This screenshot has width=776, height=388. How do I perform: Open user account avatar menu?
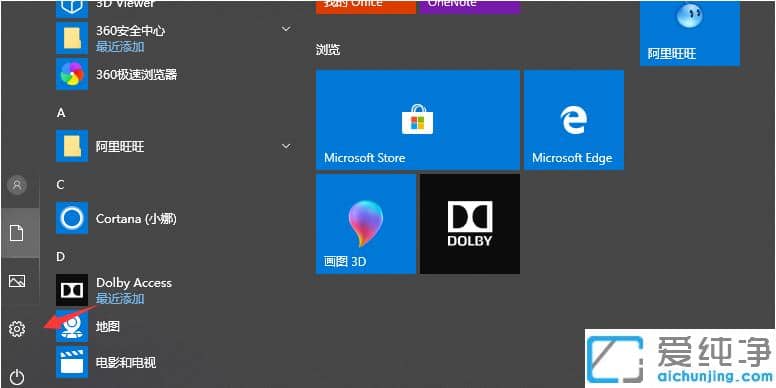(x=17, y=185)
